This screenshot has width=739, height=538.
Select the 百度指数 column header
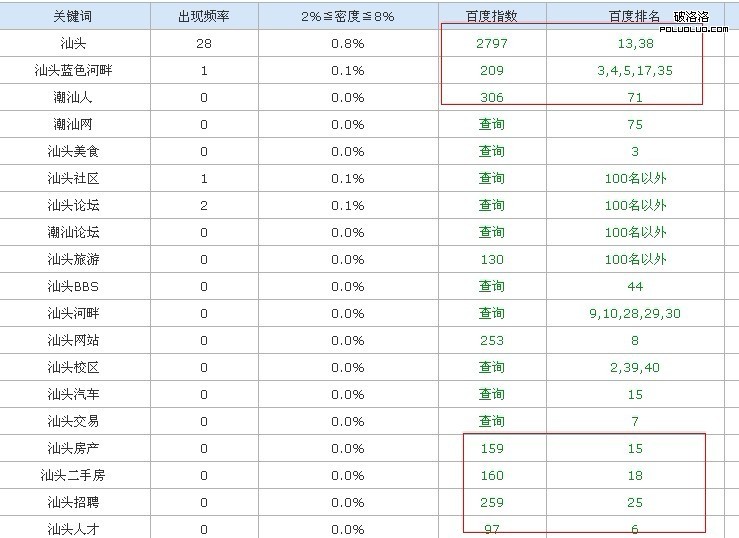pos(491,17)
